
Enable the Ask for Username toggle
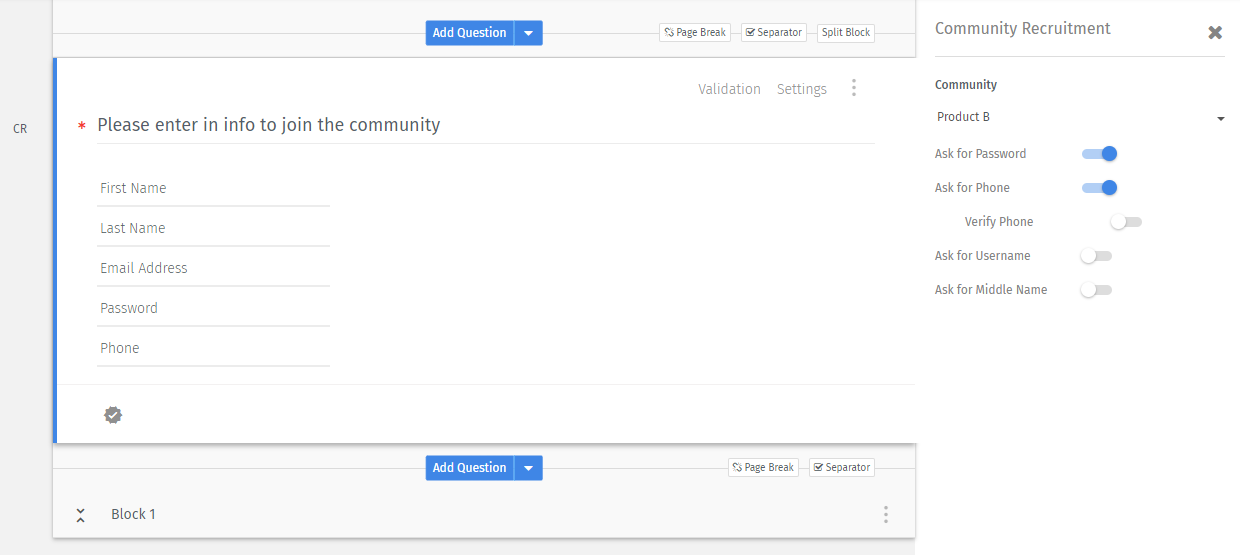pos(1096,256)
